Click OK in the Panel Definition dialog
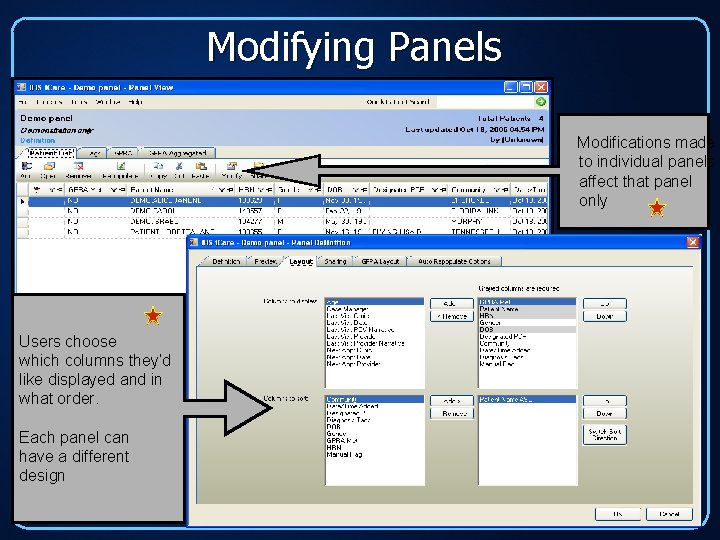The height and width of the screenshot is (540, 720). (618, 514)
